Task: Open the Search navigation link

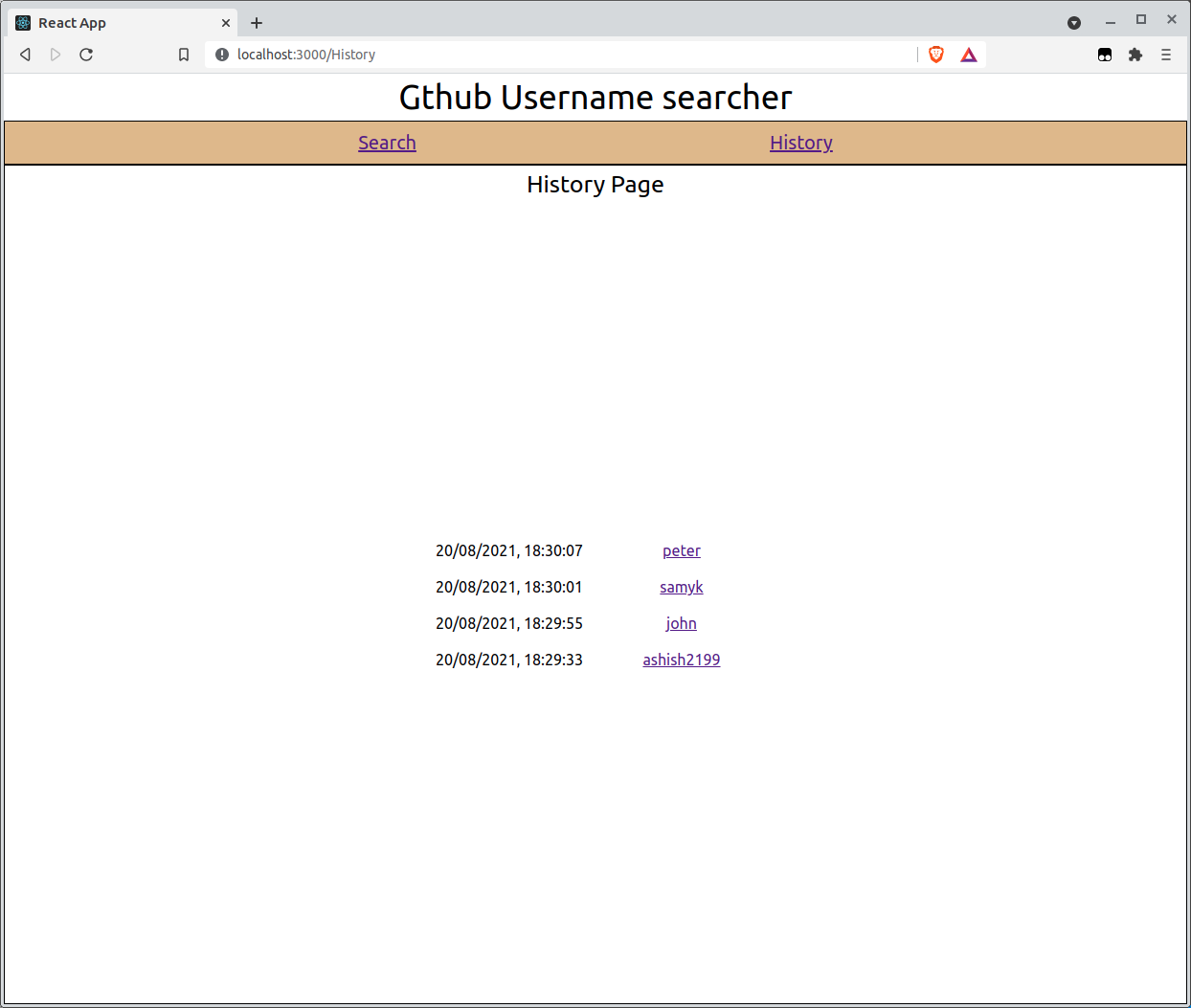Action: 387,143
